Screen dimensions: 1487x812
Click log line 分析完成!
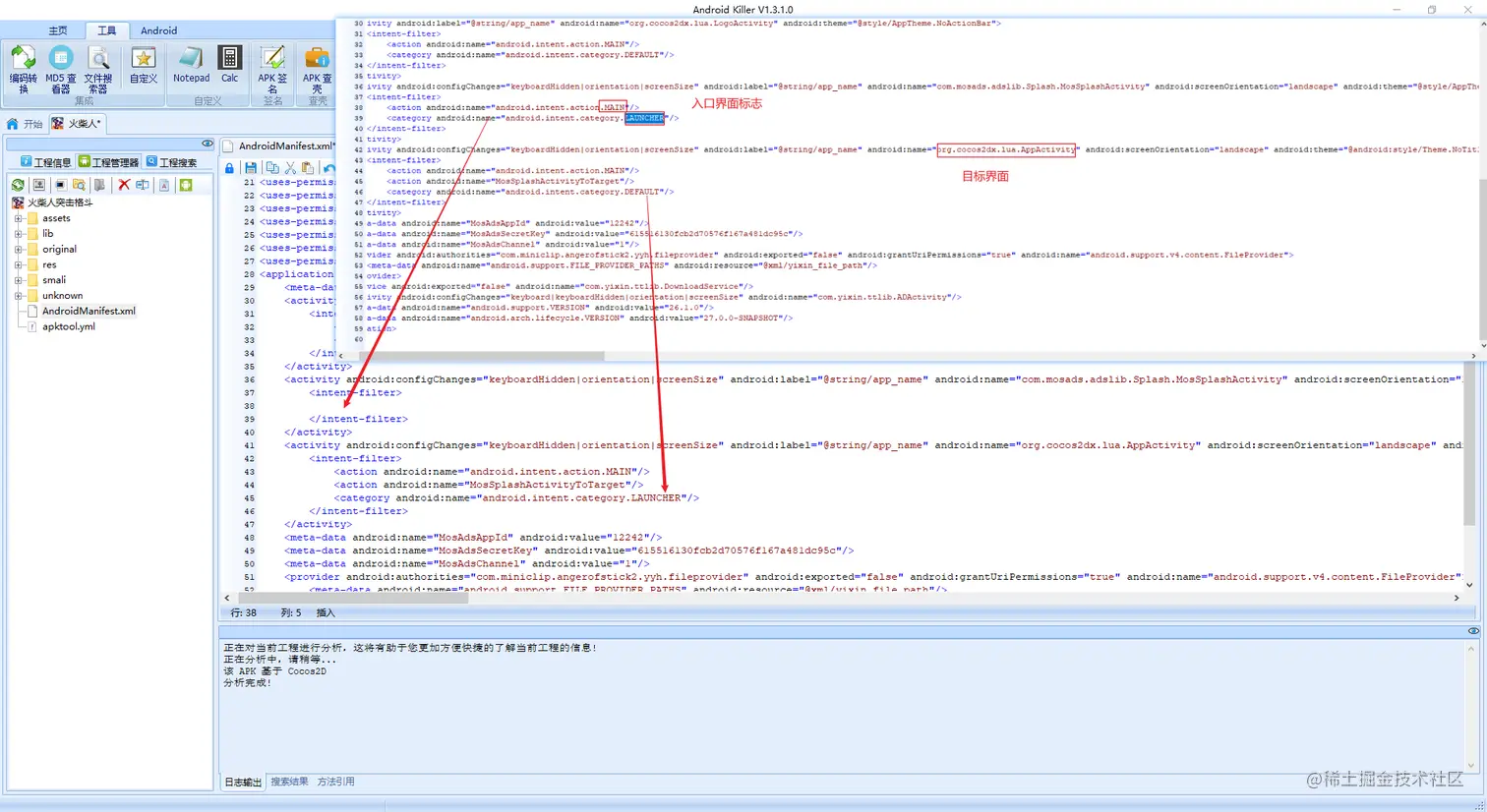[x=247, y=682]
